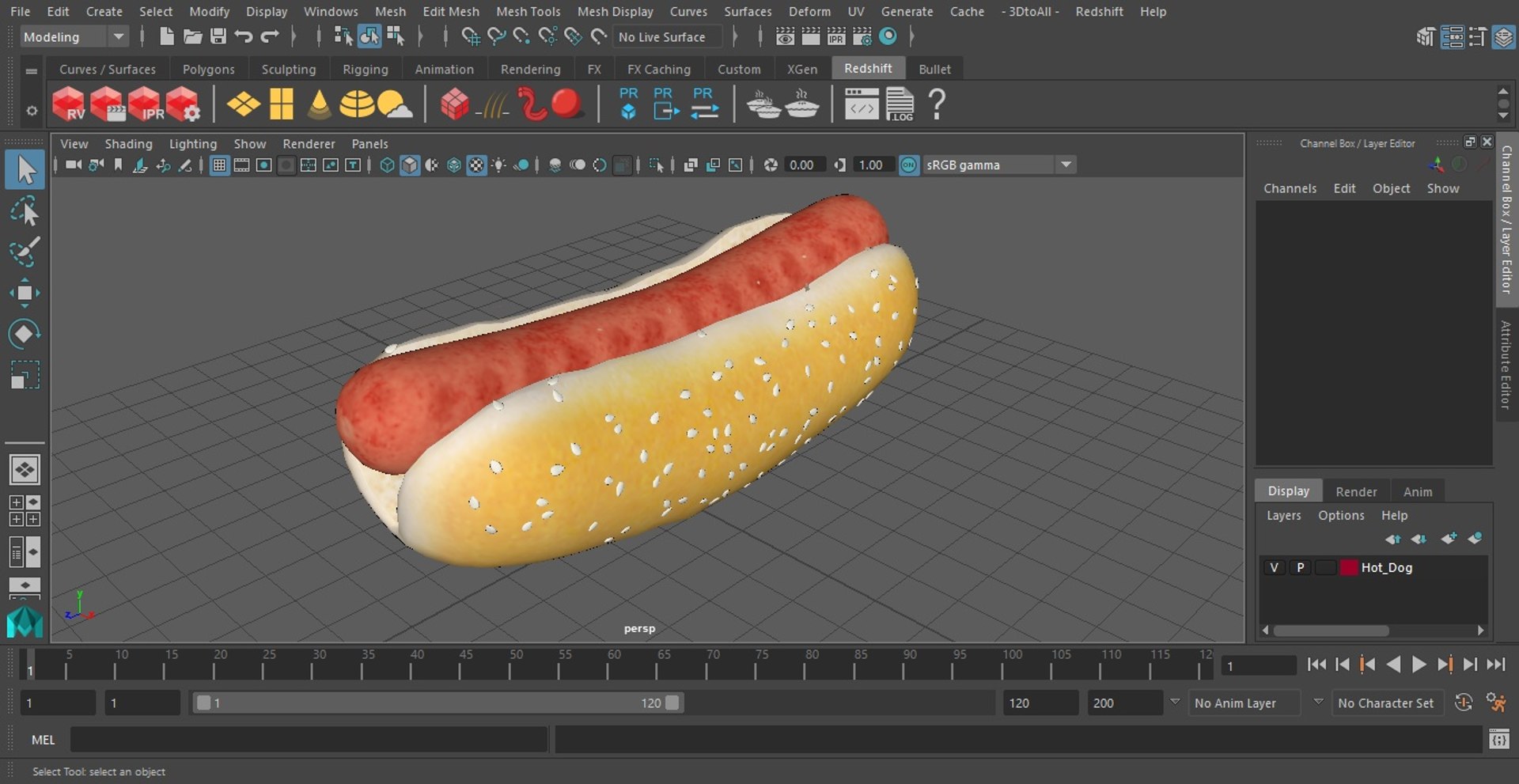
Task: Toggle textured shading in viewport toolbar
Action: 476,165
